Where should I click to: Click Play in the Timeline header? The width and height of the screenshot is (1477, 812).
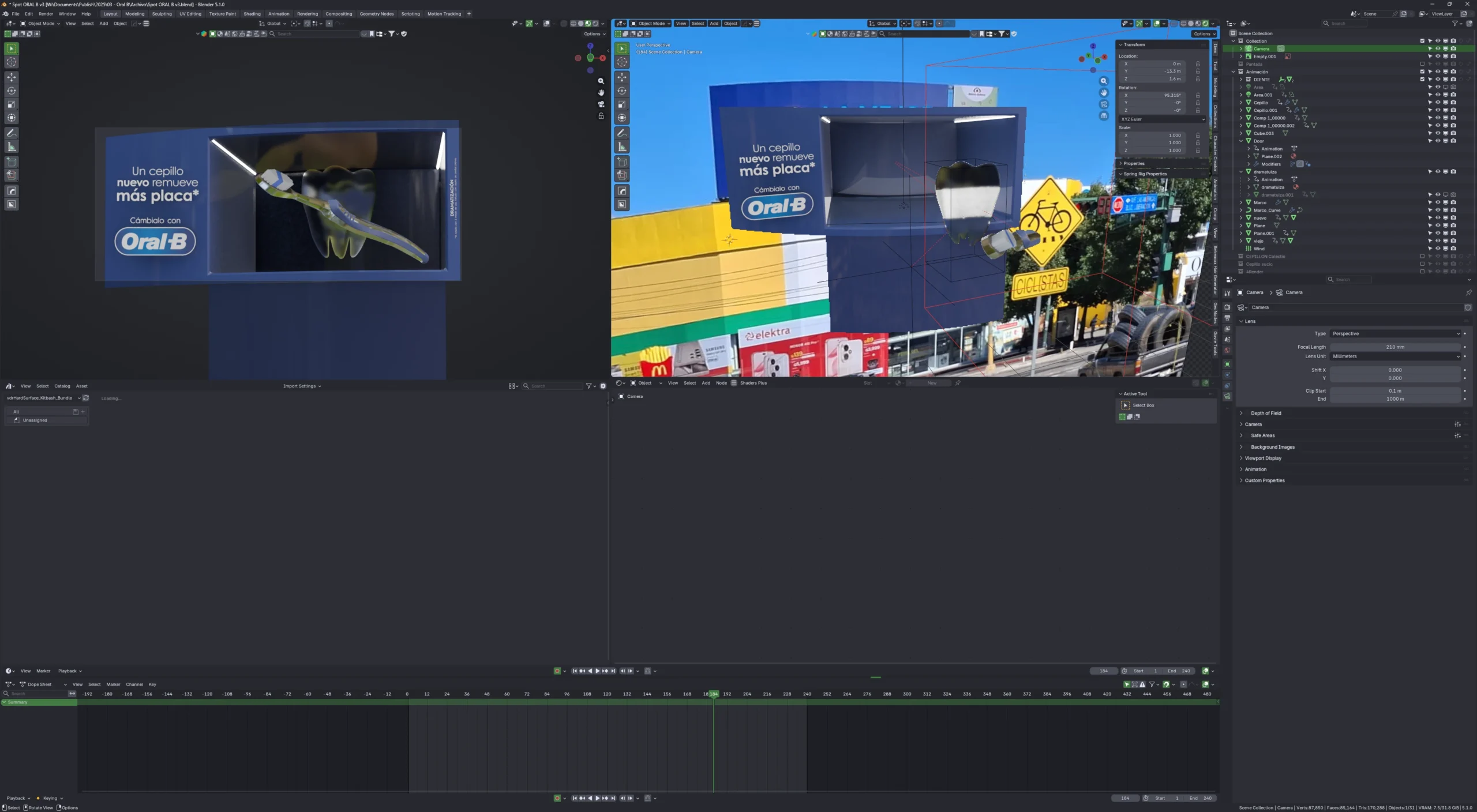pos(597,671)
